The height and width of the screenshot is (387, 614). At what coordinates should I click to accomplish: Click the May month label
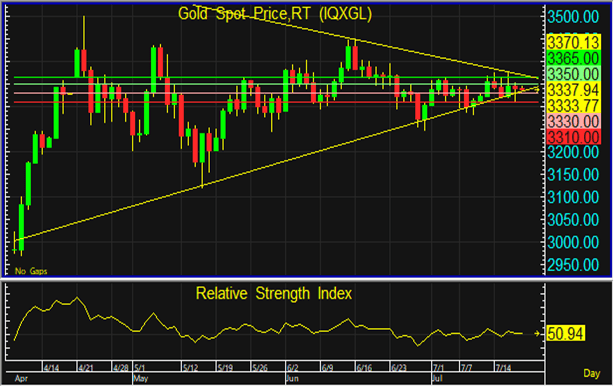coord(141,379)
